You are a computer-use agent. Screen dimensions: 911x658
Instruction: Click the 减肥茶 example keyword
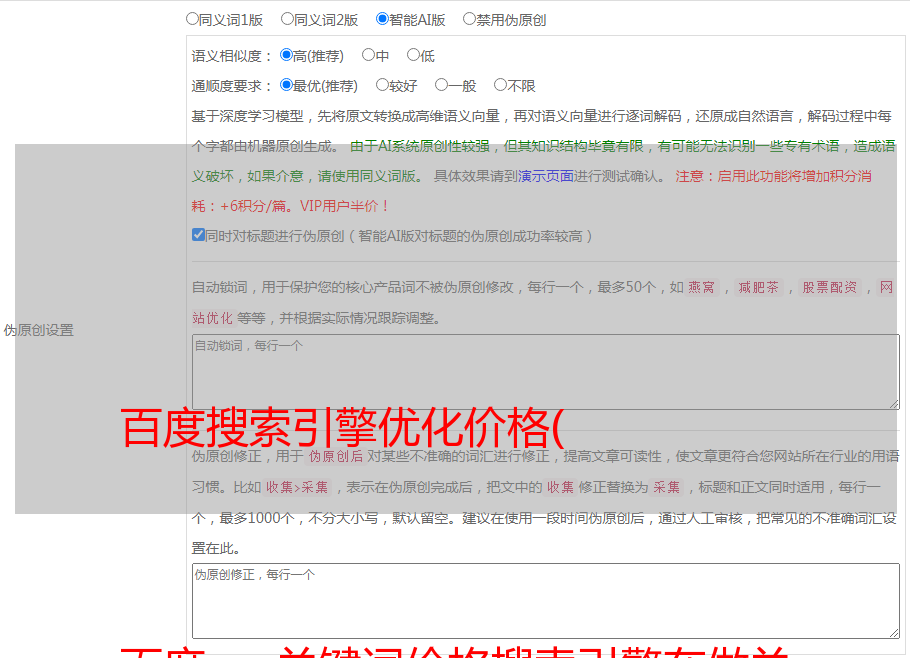(758, 287)
